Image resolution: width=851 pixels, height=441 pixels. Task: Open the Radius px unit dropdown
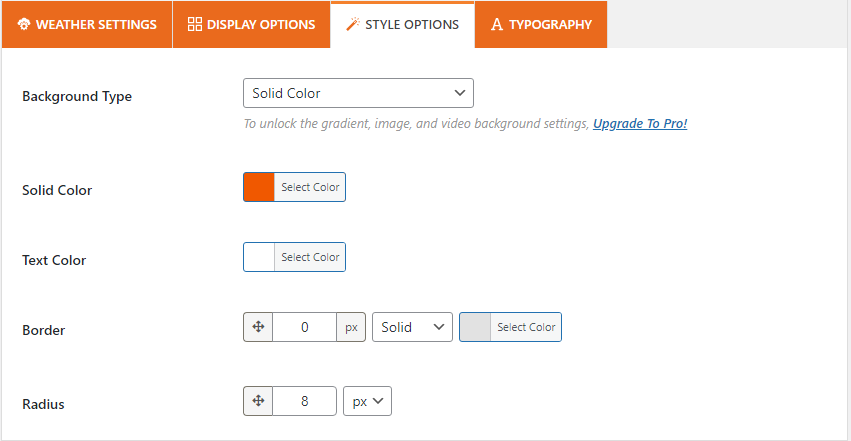(367, 401)
